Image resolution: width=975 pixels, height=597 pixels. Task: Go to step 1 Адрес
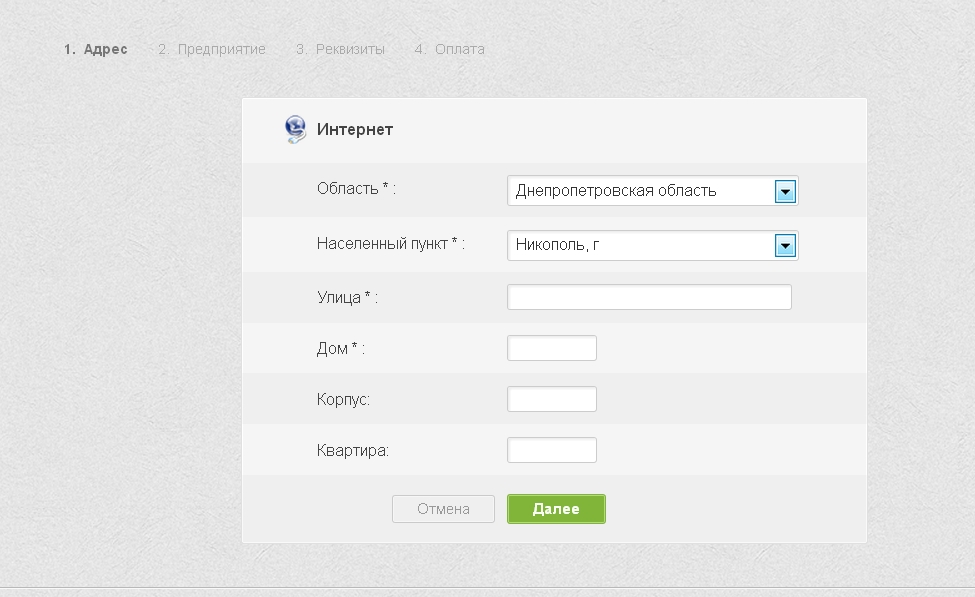(96, 49)
